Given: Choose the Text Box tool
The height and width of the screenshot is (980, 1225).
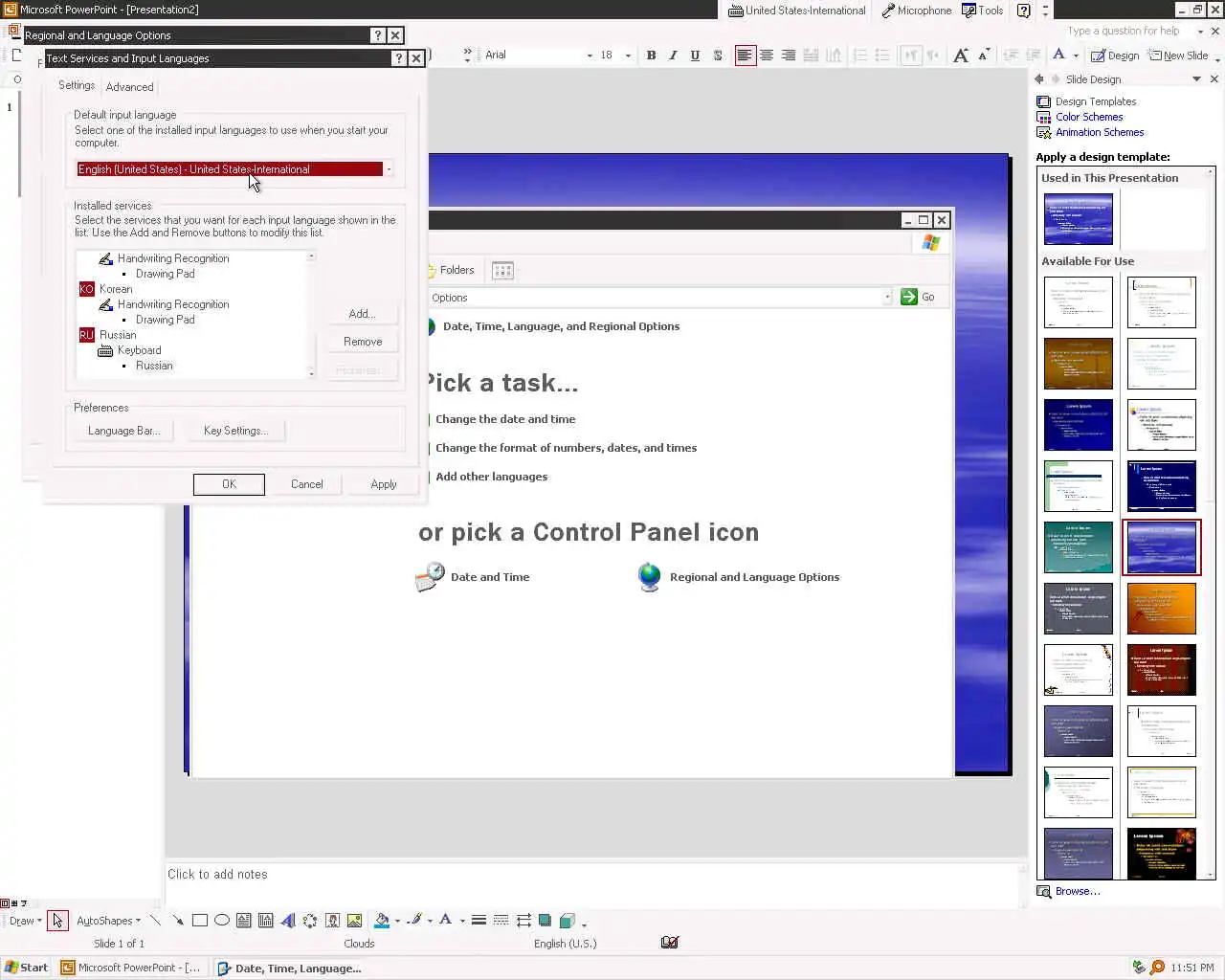Looking at the screenshot, I should 243,921.
